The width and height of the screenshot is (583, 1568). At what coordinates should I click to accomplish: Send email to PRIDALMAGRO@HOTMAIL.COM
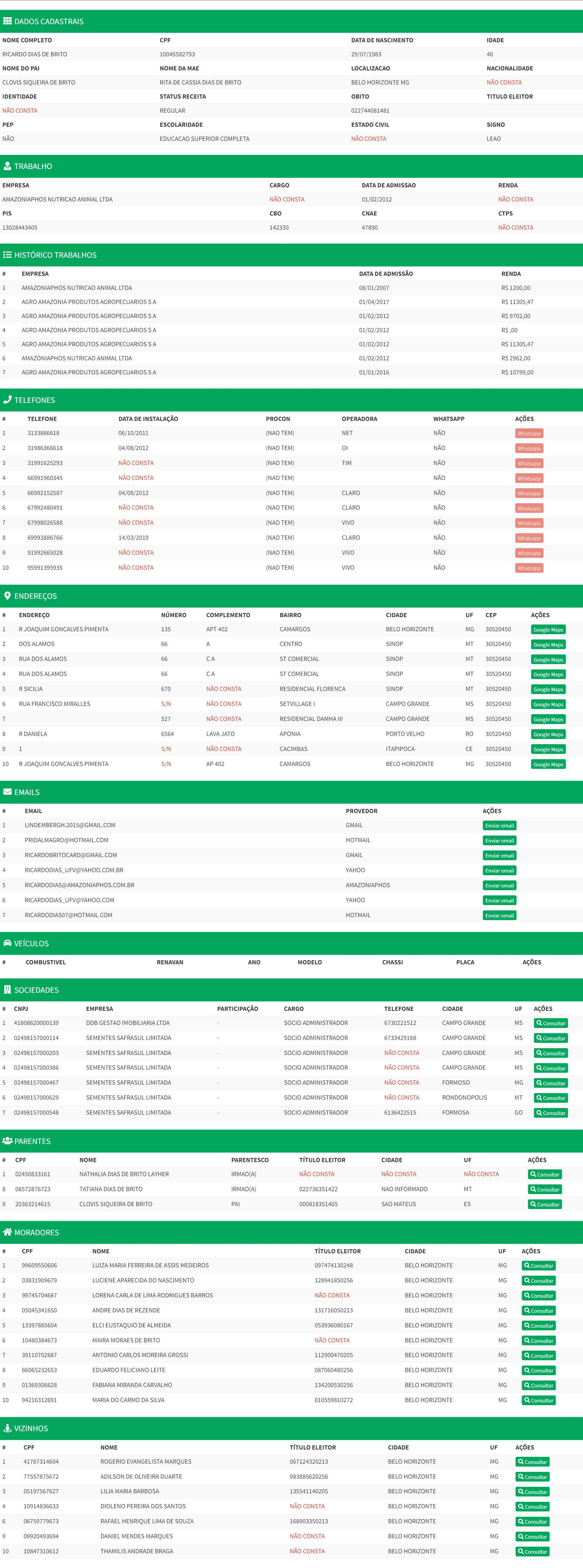pos(500,841)
